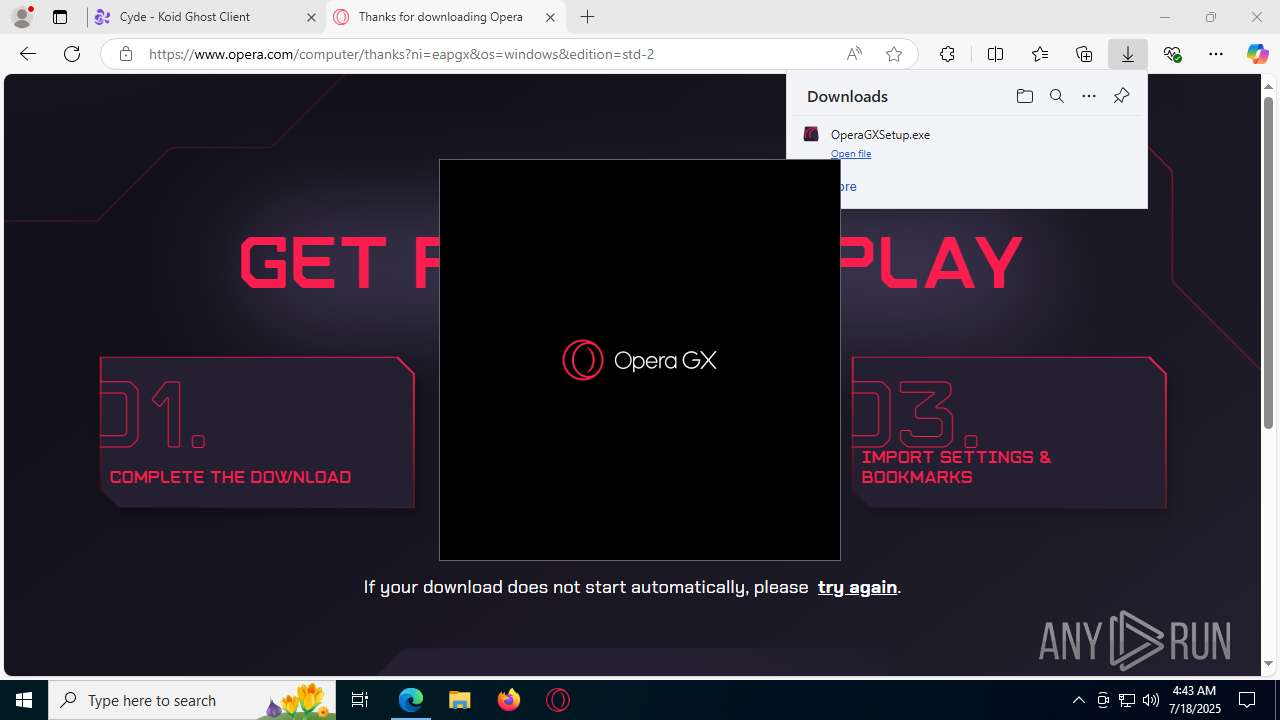The height and width of the screenshot is (720, 1280).
Task: Open Browser essentials icon
Action: point(1173,54)
